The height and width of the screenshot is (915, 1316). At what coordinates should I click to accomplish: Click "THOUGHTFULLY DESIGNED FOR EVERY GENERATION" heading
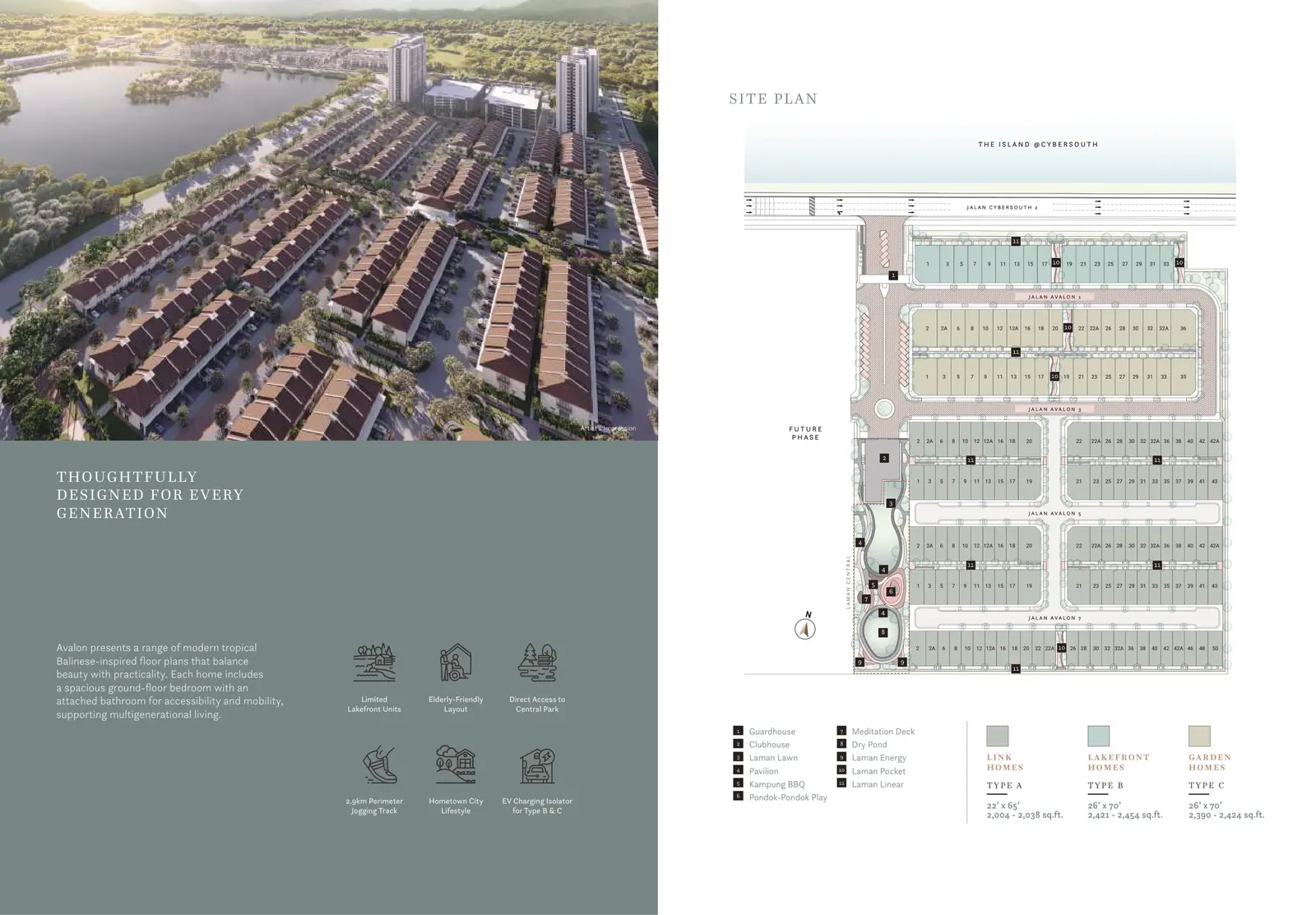click(x=151, y=495)
